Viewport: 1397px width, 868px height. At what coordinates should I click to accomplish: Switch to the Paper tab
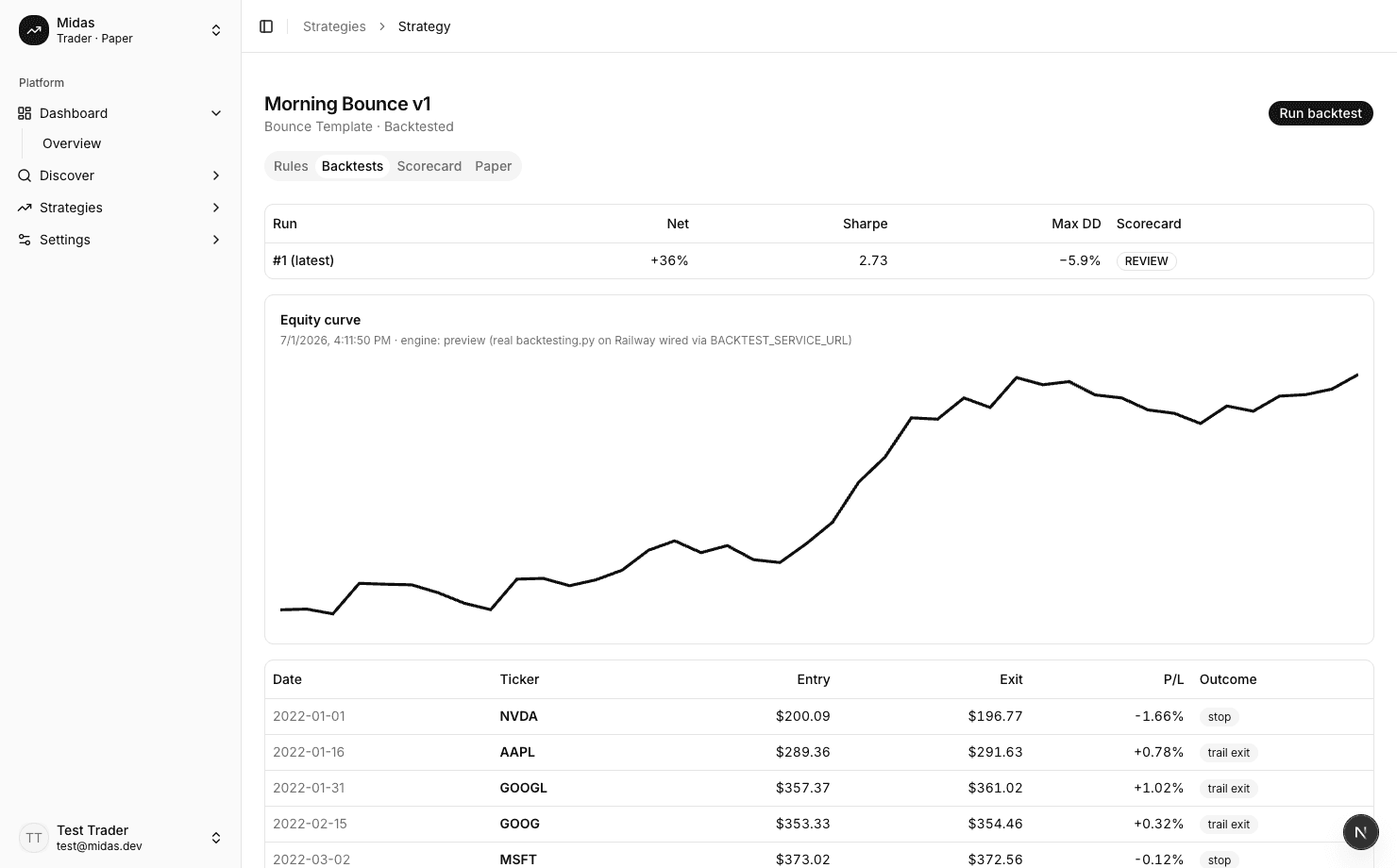click(493, 166)
